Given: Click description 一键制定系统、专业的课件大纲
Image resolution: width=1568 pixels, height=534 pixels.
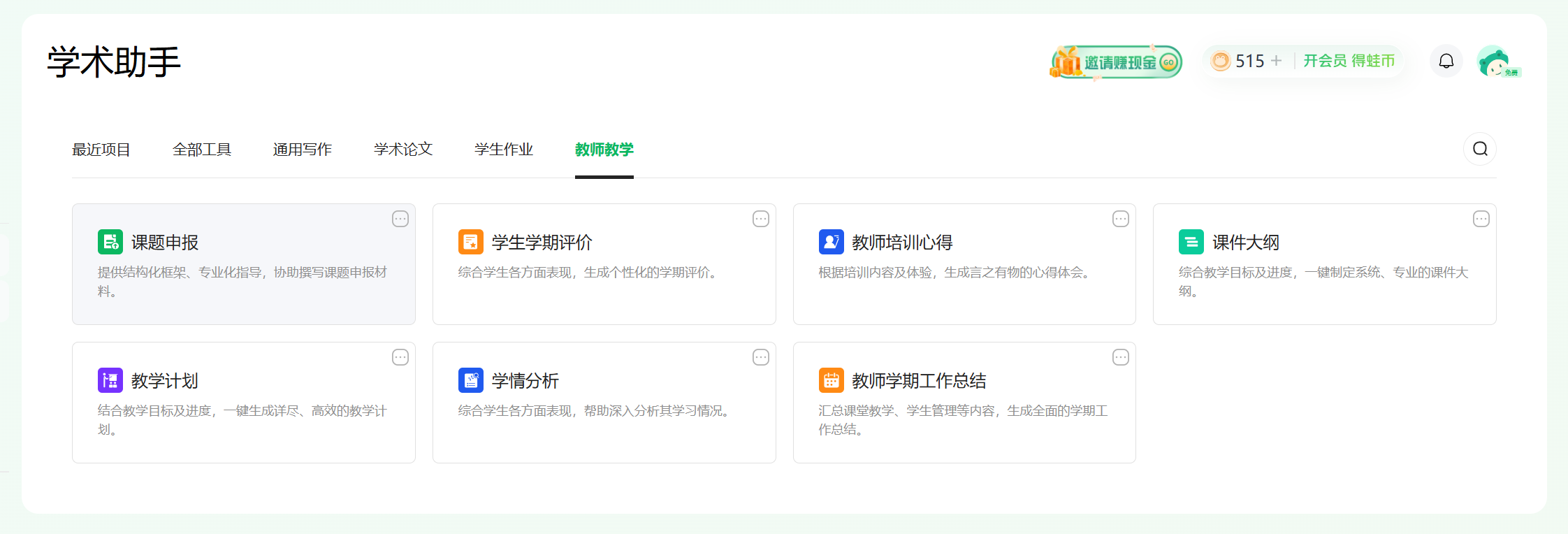Looking at the screenshot, I should point(1323,282).
